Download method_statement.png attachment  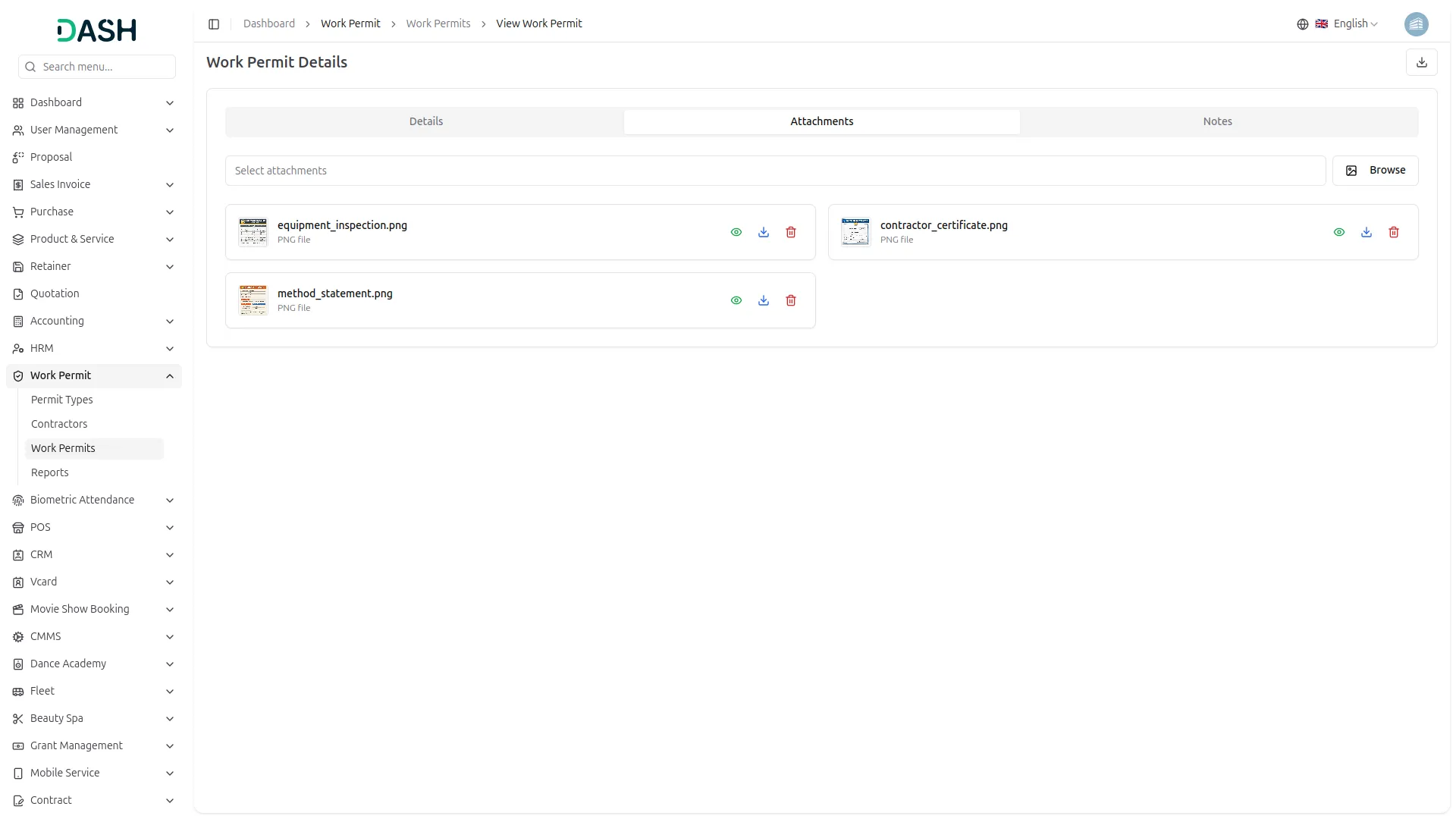[x=764, y=300]
